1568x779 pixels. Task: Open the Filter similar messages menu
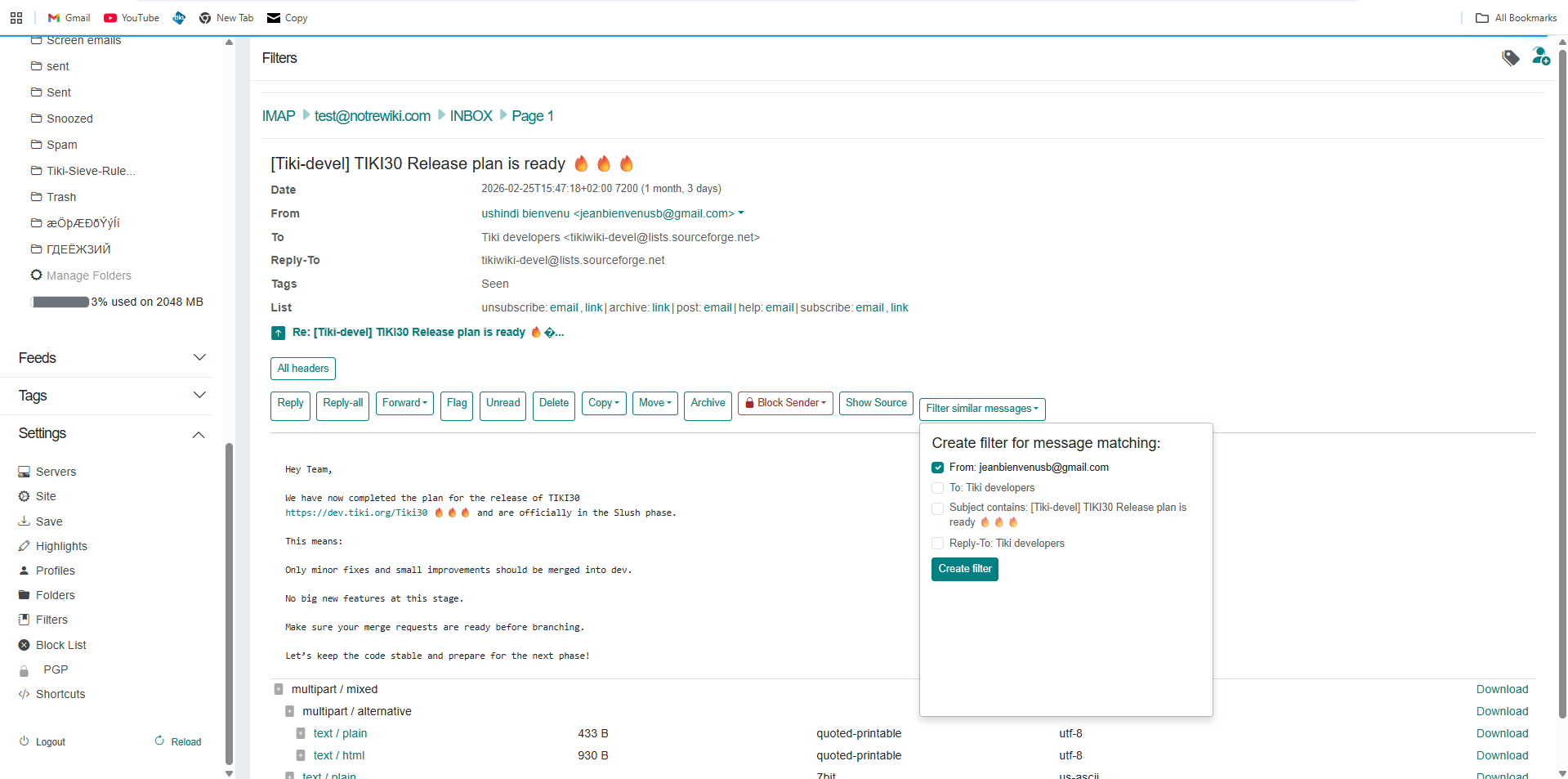(x=981, y=409)
